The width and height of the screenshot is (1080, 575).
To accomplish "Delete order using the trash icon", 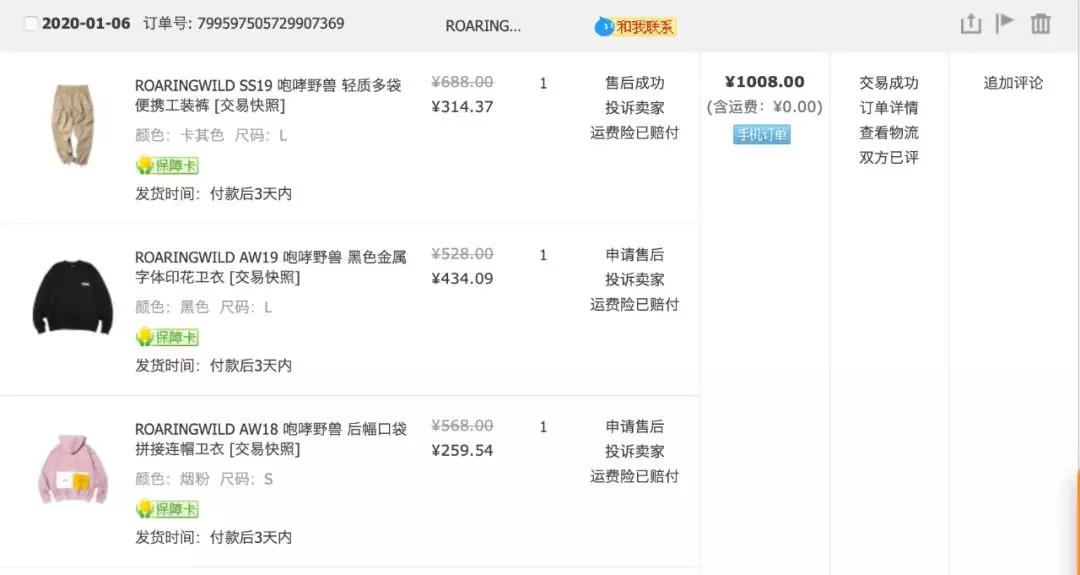I will pos(1041,24).
